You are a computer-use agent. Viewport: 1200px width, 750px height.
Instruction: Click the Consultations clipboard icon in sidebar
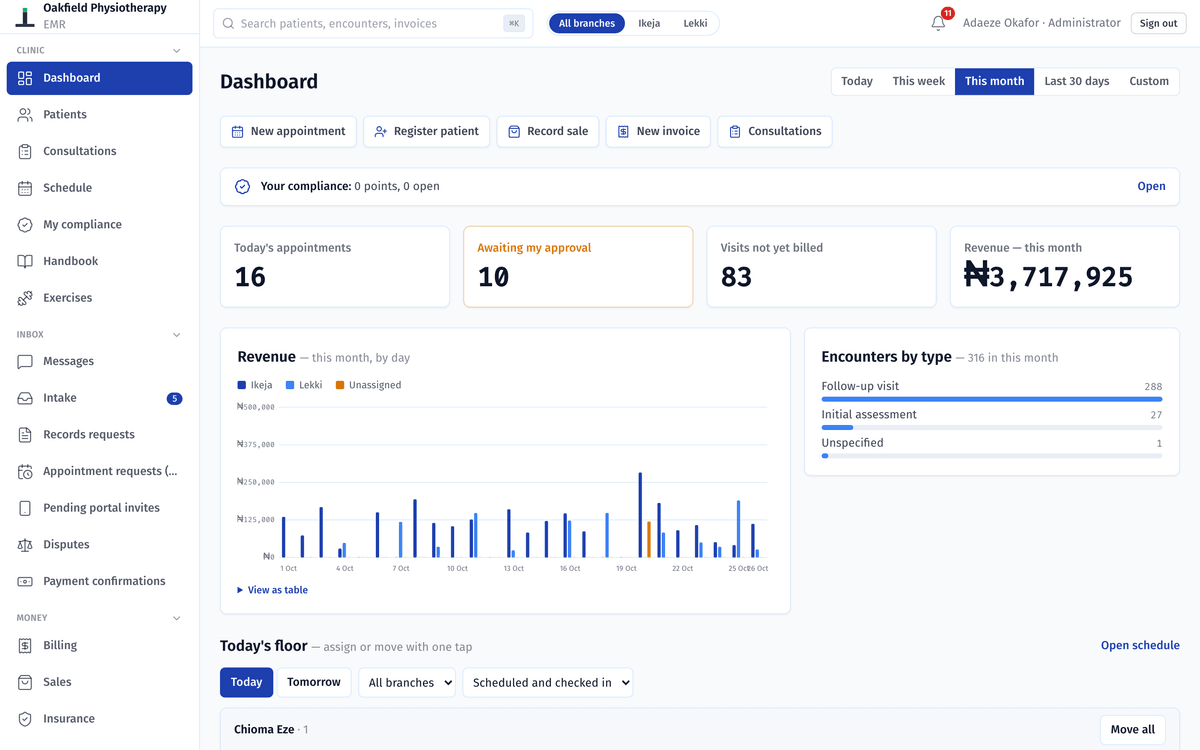(x=25, y=151)
